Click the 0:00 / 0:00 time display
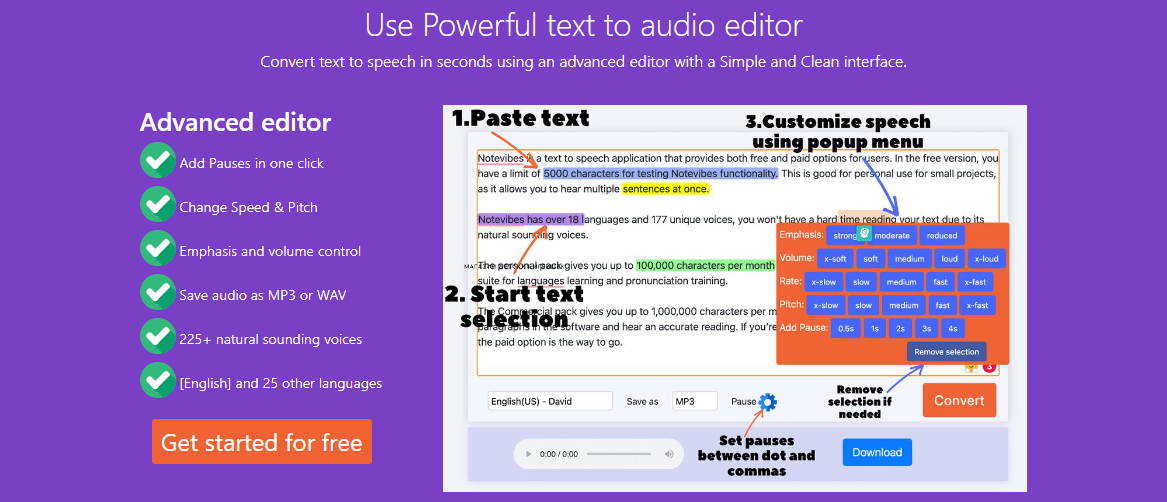1167x502 pixels. click(559, 454)
